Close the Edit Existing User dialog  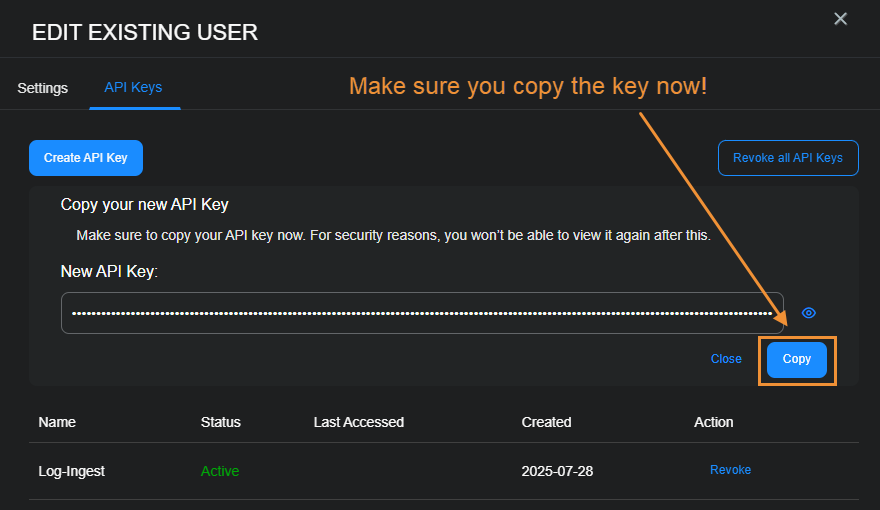point(840,19)
